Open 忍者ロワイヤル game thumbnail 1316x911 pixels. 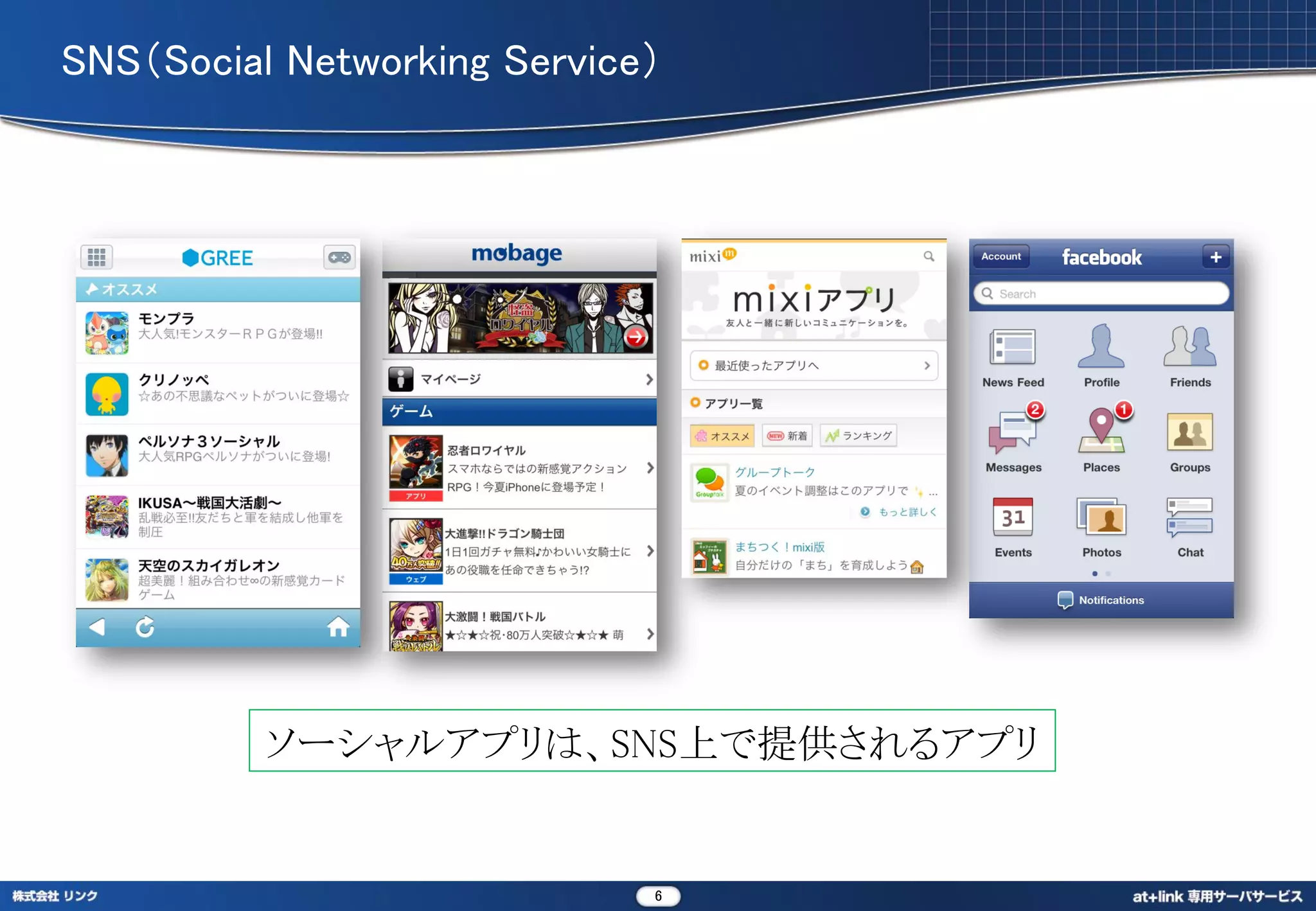point(416,468)
